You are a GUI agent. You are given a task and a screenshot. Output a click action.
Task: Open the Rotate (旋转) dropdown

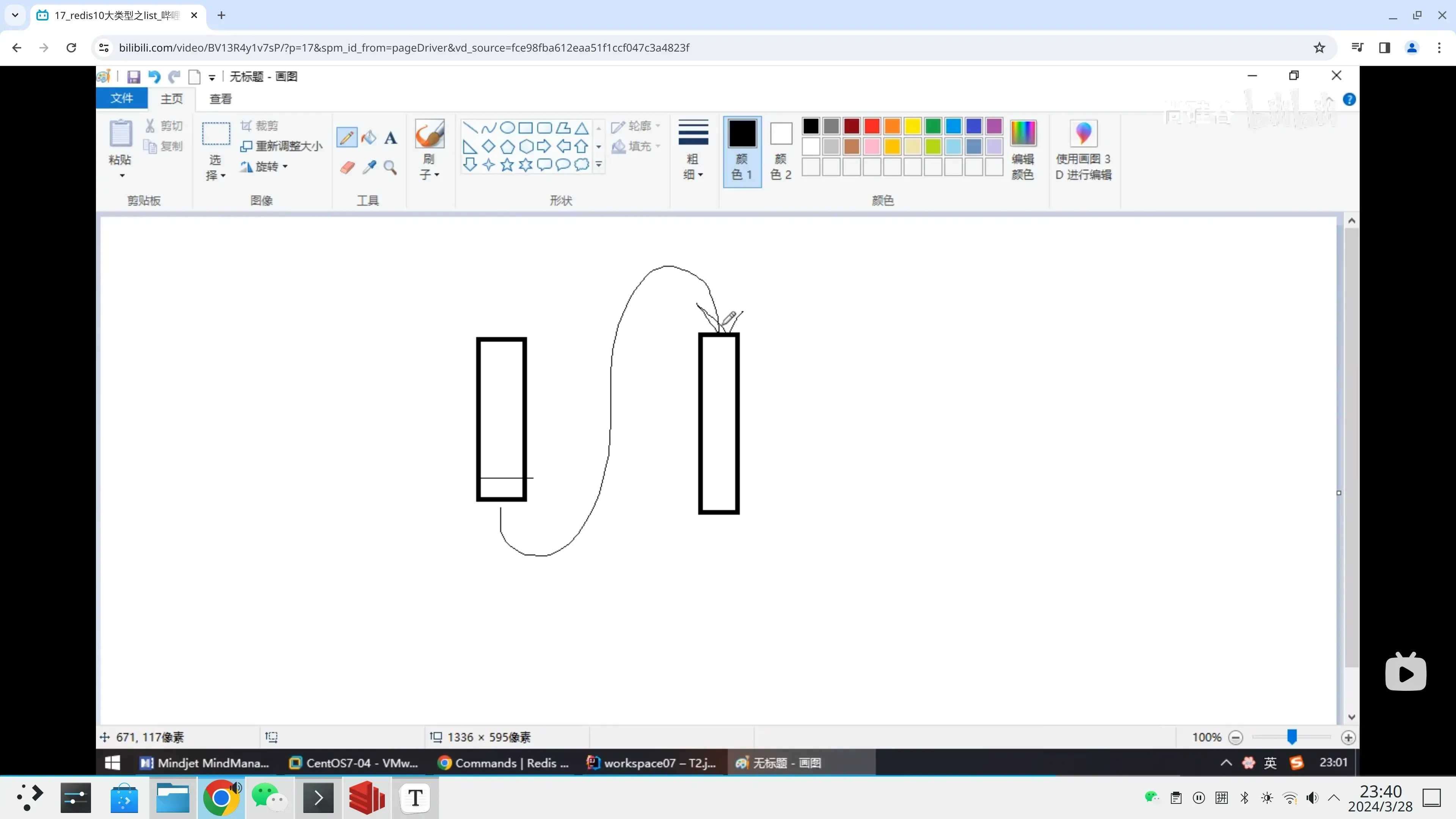tap(265, 167)
